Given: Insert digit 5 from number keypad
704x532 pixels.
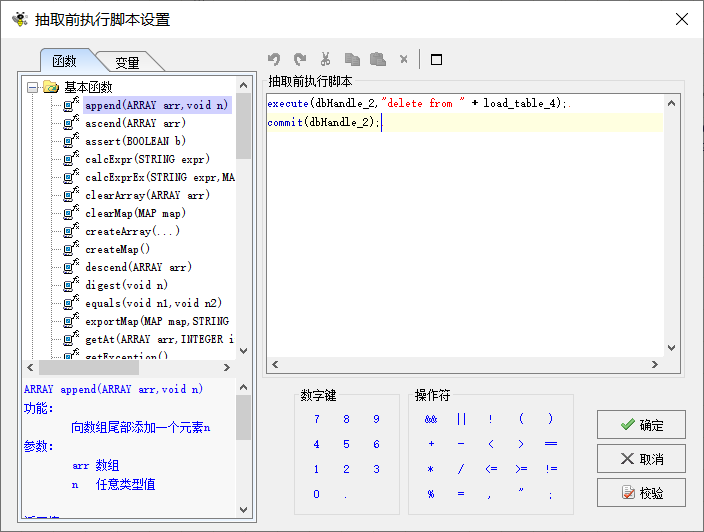Looking at the screenshot, I should pyautogui.click(x=346, y=444).
